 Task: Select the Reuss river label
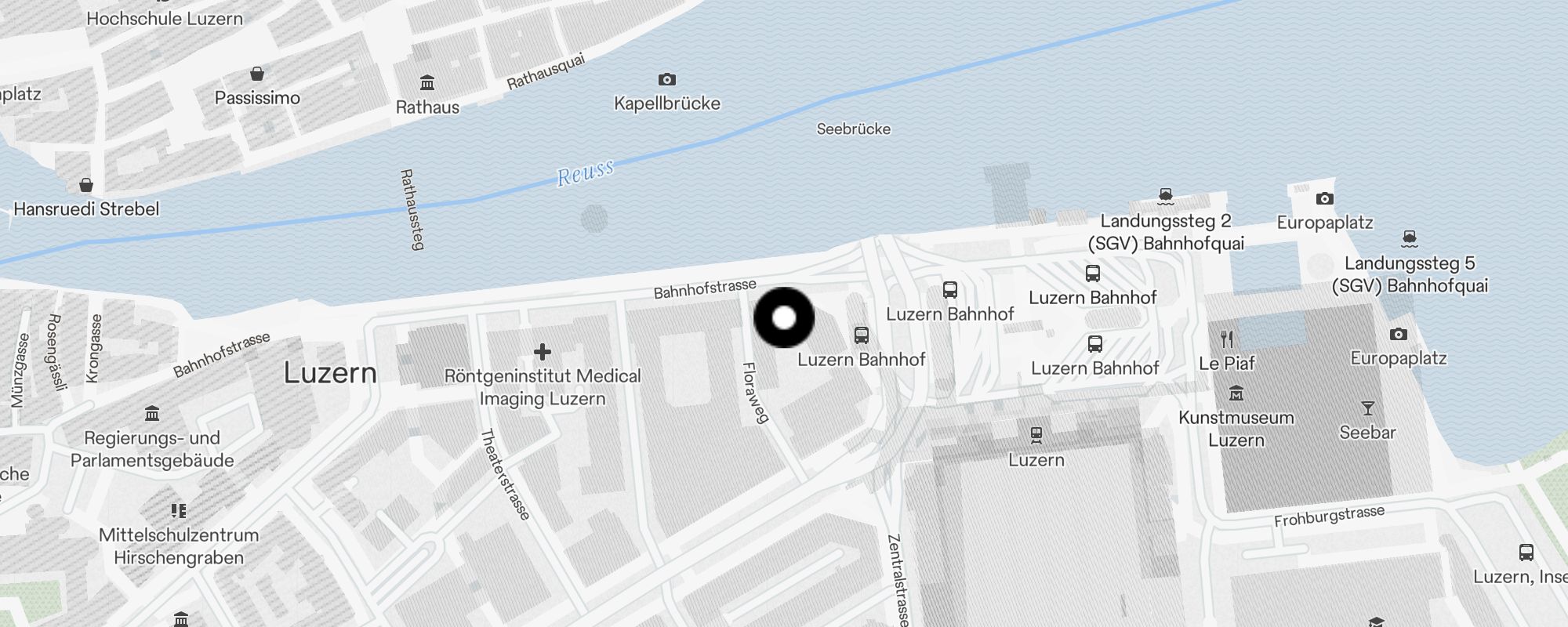point(586,172)
